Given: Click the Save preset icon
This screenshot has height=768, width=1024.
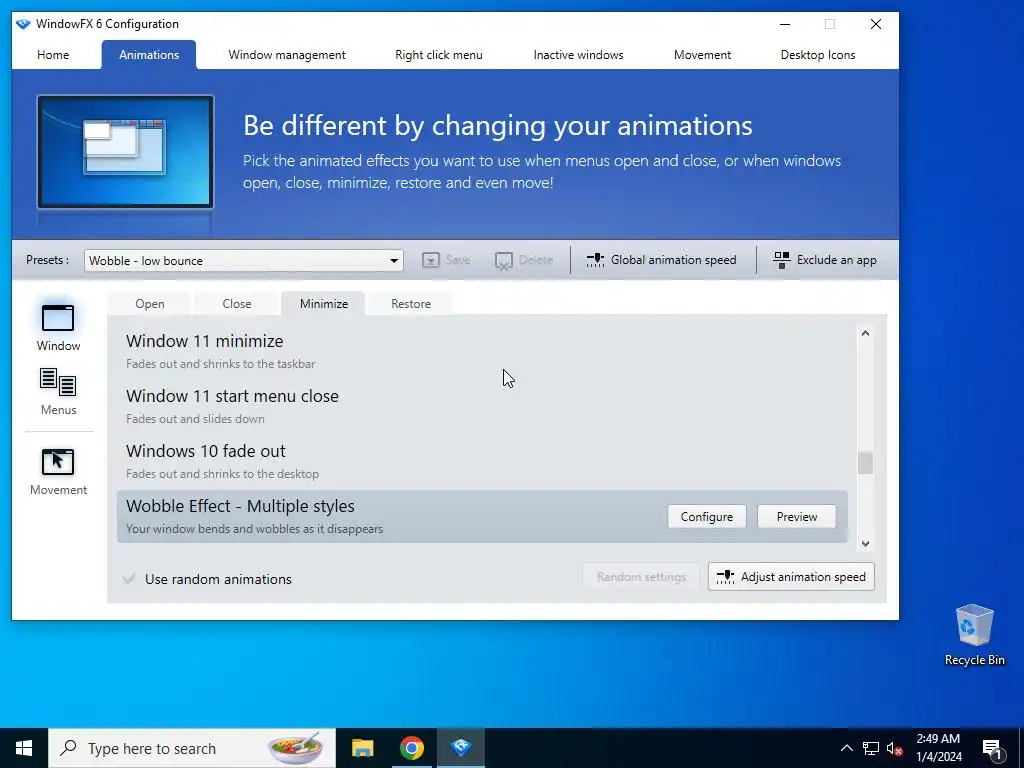Looking at the screenshot, I should (x=430, y=261).
